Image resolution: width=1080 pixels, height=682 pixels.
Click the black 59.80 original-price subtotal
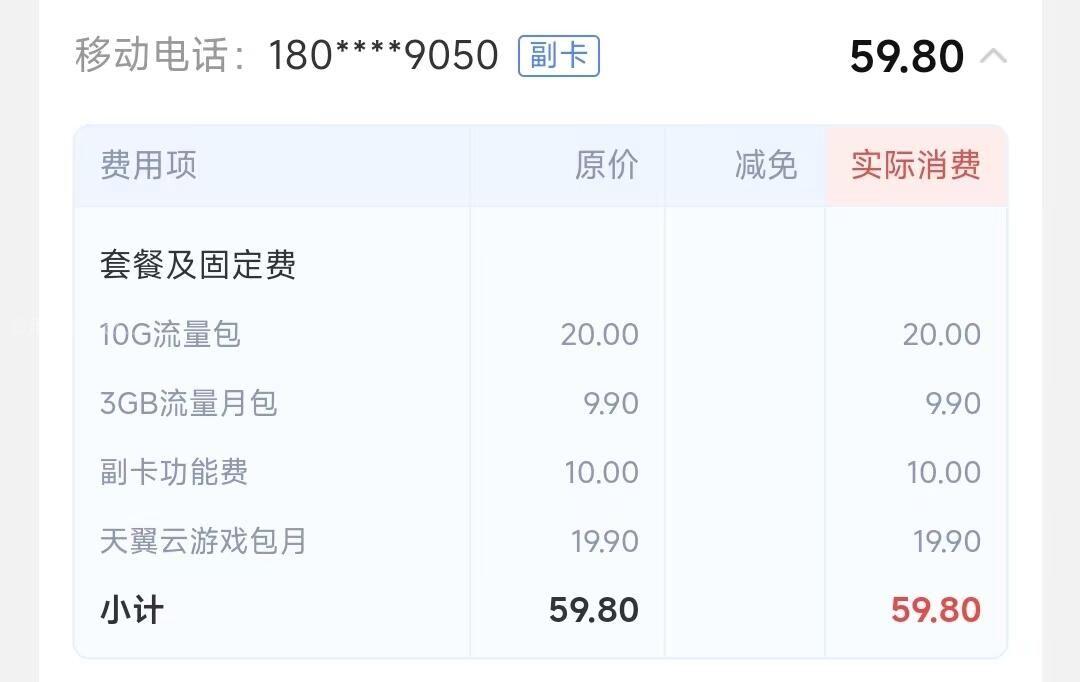tap(593, 610)
